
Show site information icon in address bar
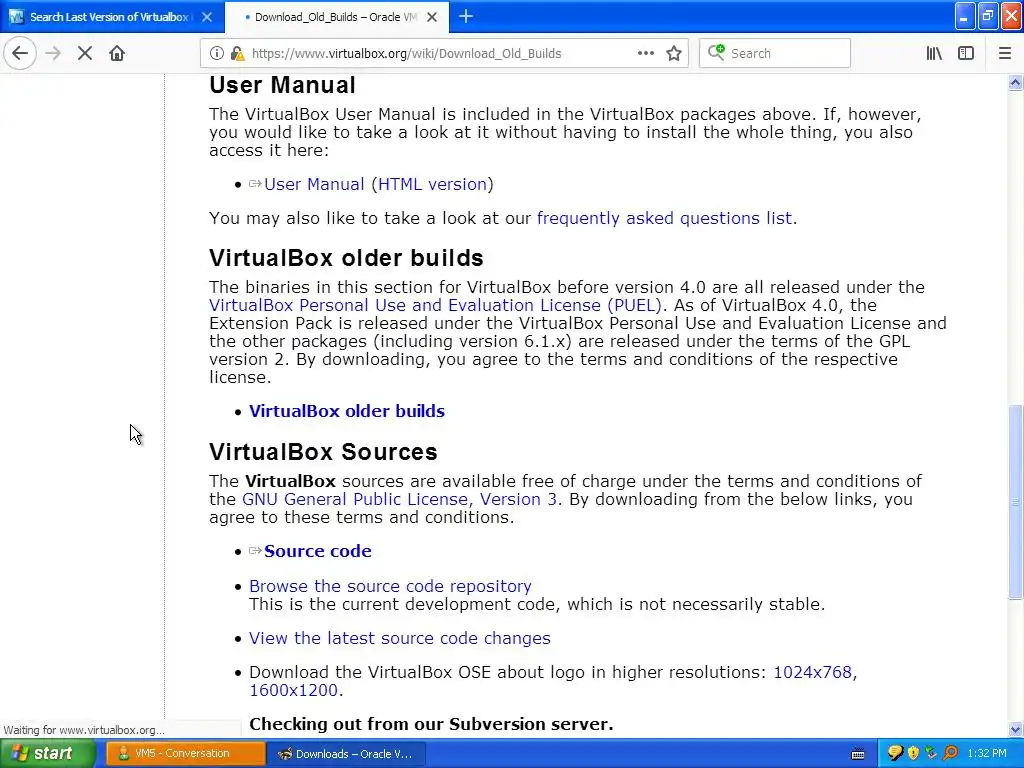[x=216, y=54]
